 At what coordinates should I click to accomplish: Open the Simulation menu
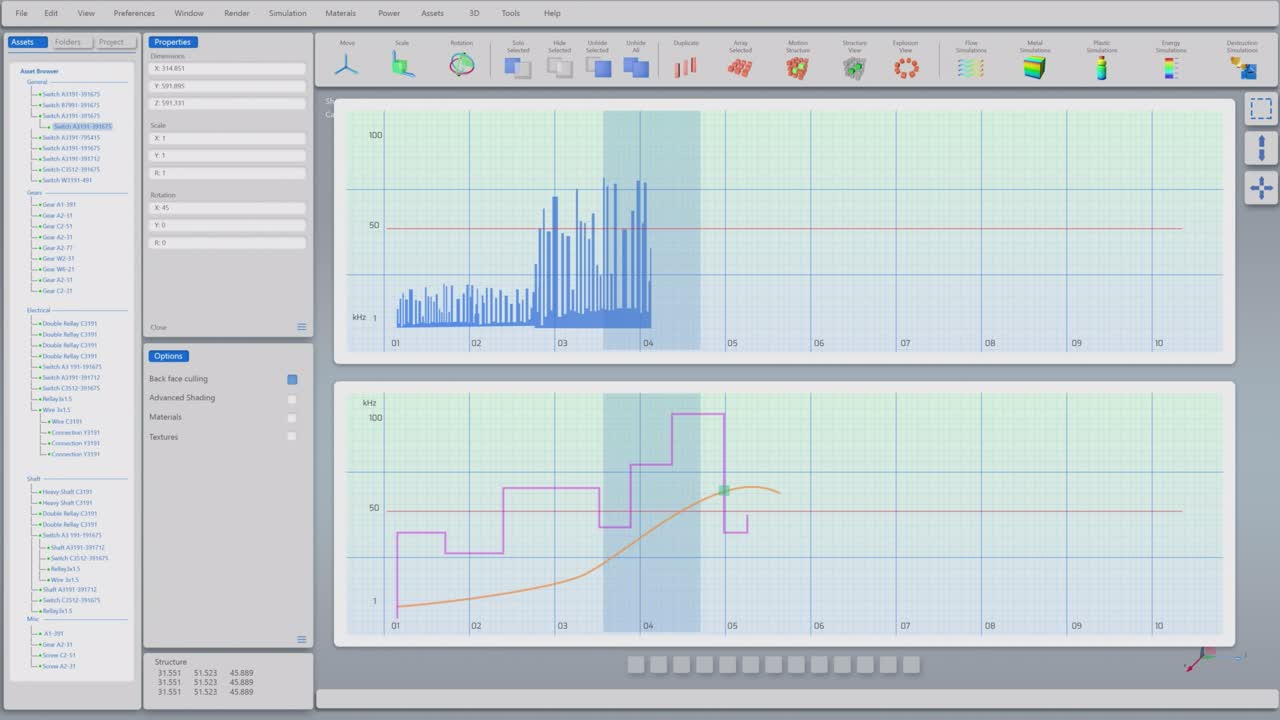point(287,13)
